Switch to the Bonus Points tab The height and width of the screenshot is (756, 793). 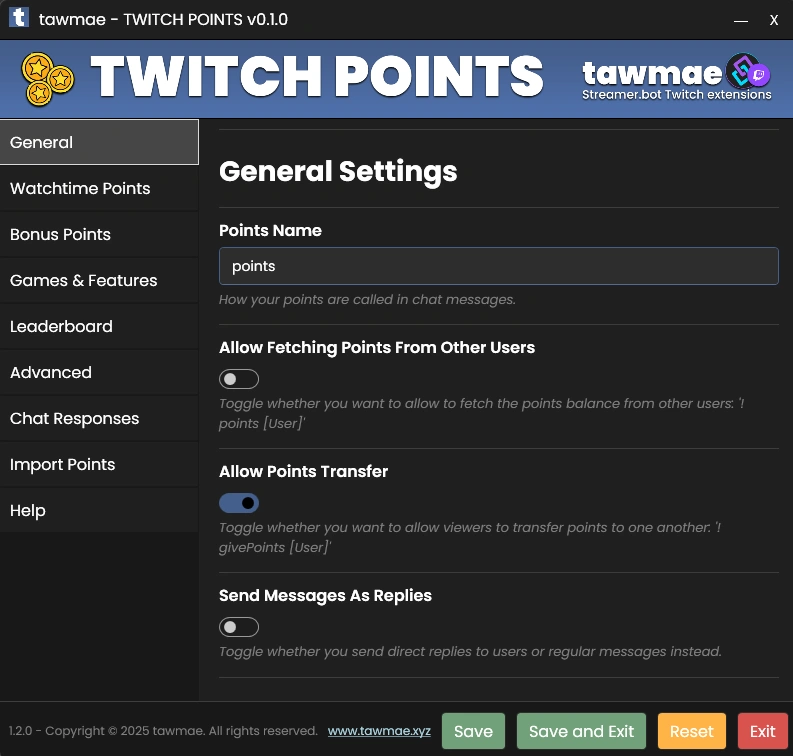[x=99, y=234]
